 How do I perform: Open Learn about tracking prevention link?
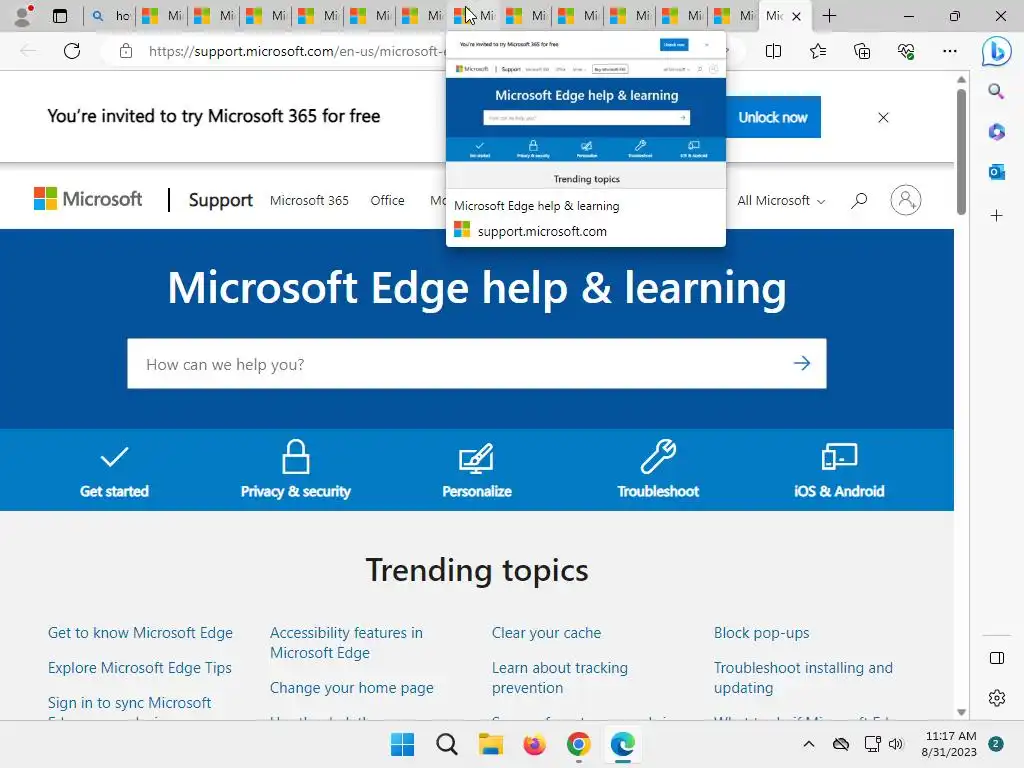coord(560,678)
